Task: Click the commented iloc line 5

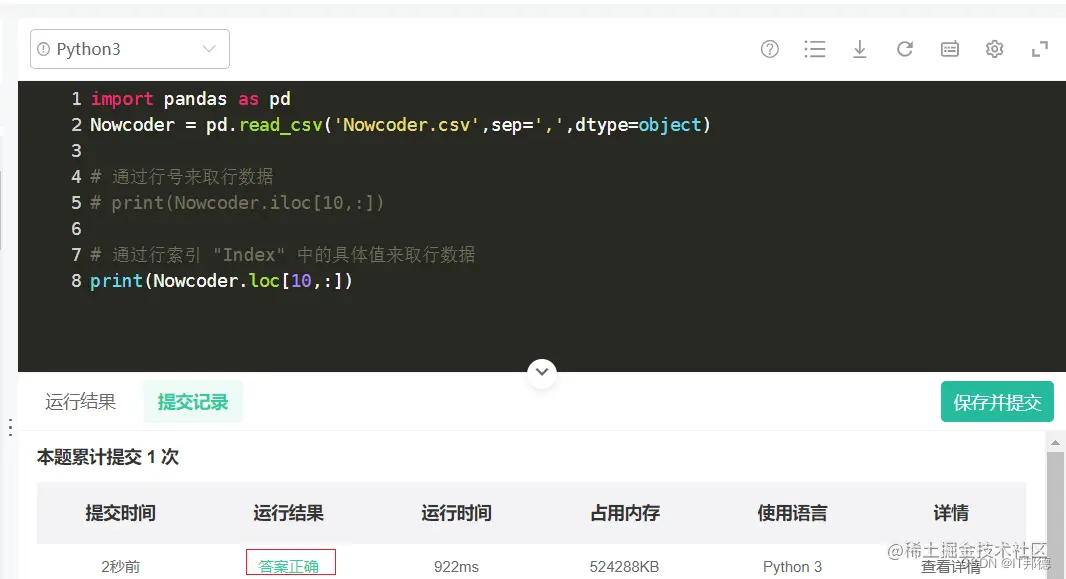Action: click(x=237, y=203)
